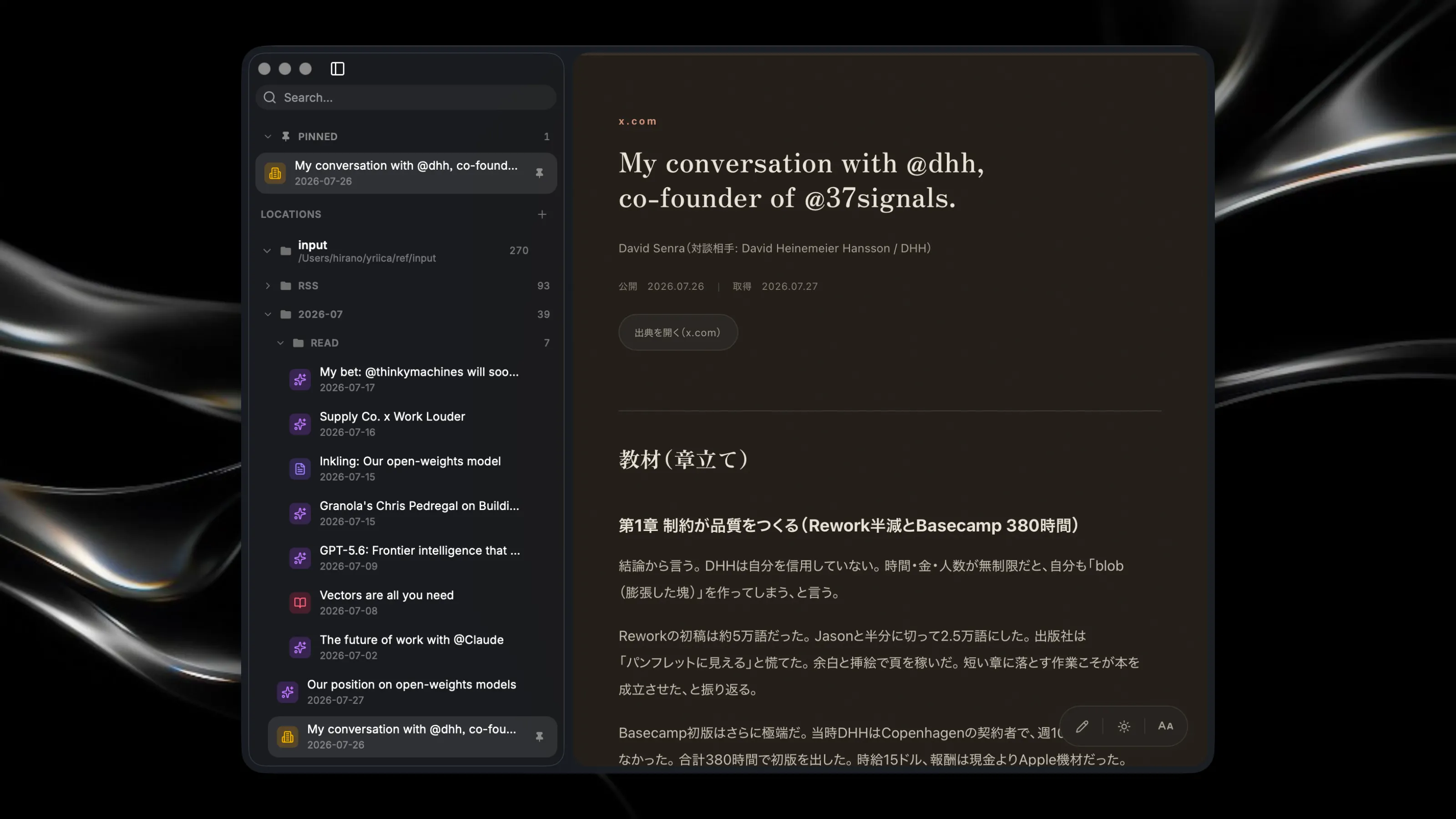Click yellow document icon of pinned conversation
This screenshot has height=819, width=1456.
tap(275, 173)
